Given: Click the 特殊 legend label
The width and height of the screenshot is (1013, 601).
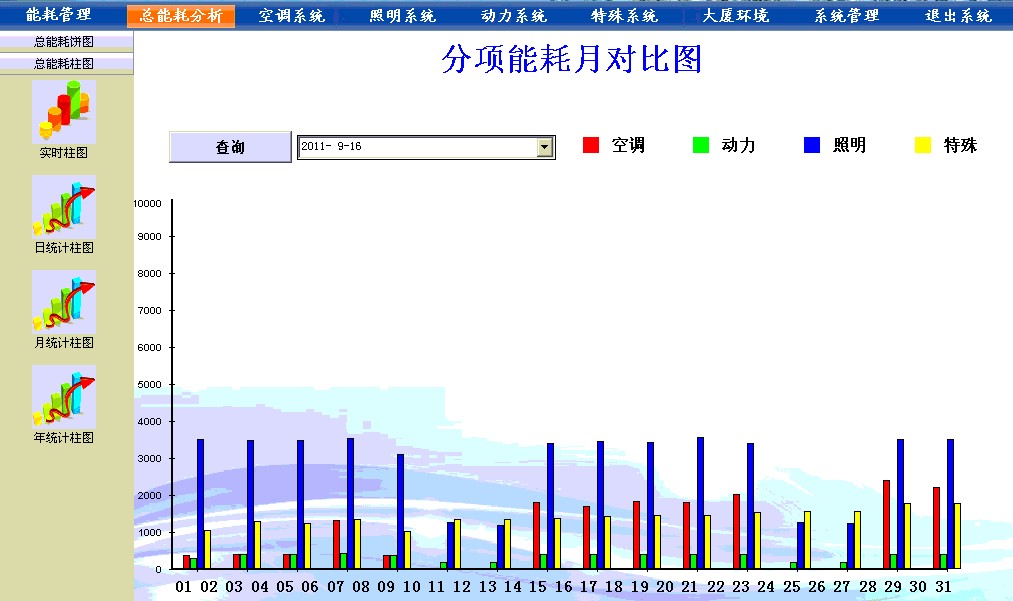Looking at the screenshot, I should 961,145.
